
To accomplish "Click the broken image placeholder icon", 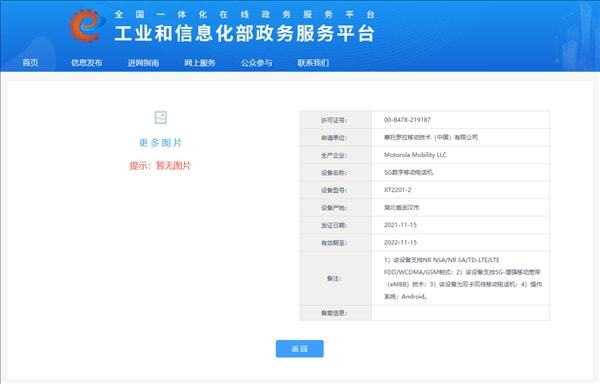I will [161, 117].
